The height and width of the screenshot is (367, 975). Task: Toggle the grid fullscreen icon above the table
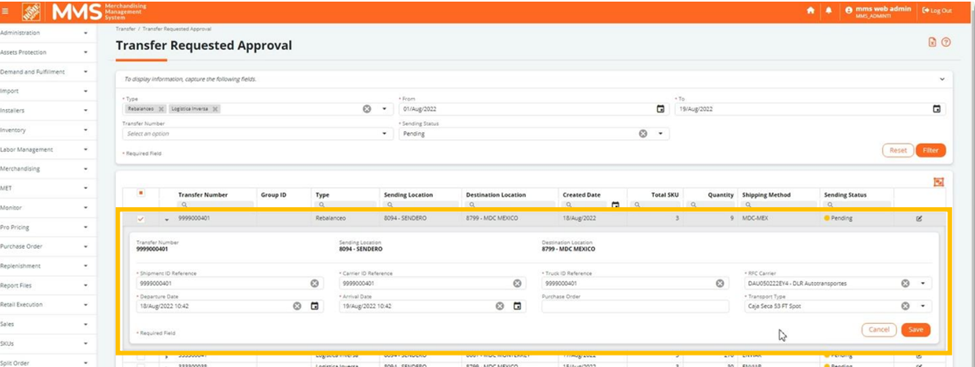click(939, 182)
